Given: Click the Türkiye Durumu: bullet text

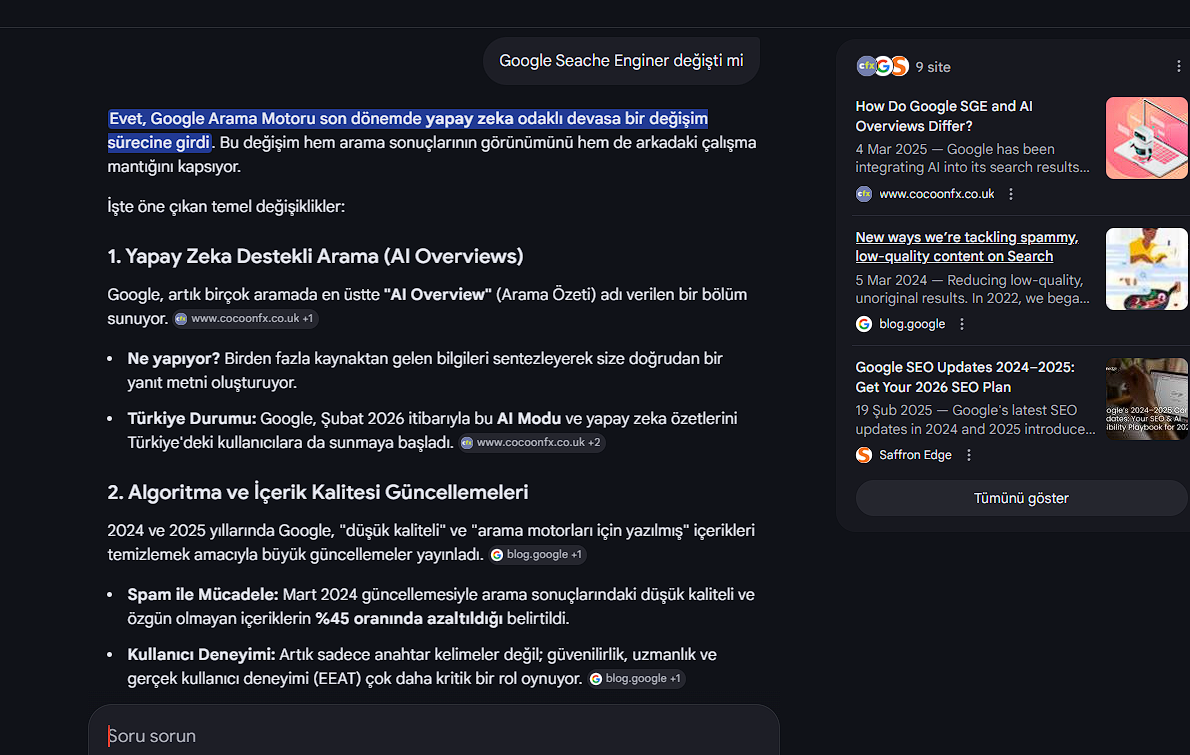Looking at the screenshot, I should click(x=433, y=430).
